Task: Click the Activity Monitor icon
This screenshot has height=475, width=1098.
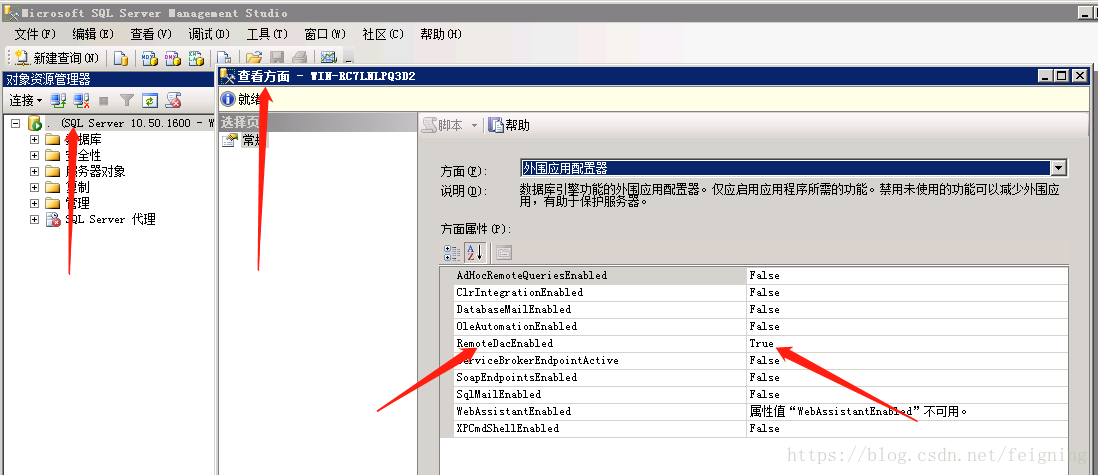Action: pyautogui.click(x=328, y=58)
